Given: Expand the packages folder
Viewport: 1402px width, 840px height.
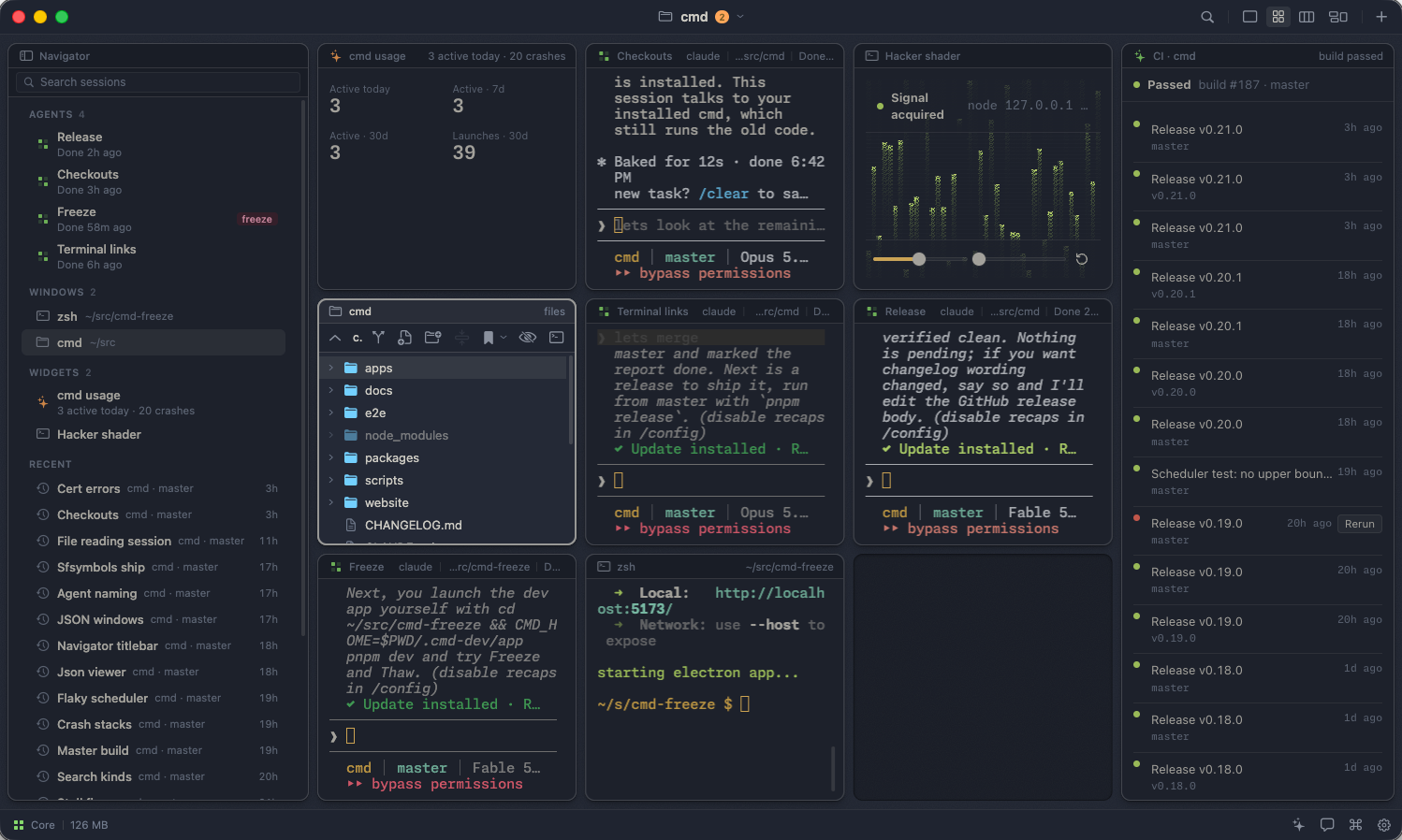Looking at the screenshot, I should click(x=331, y=457).
